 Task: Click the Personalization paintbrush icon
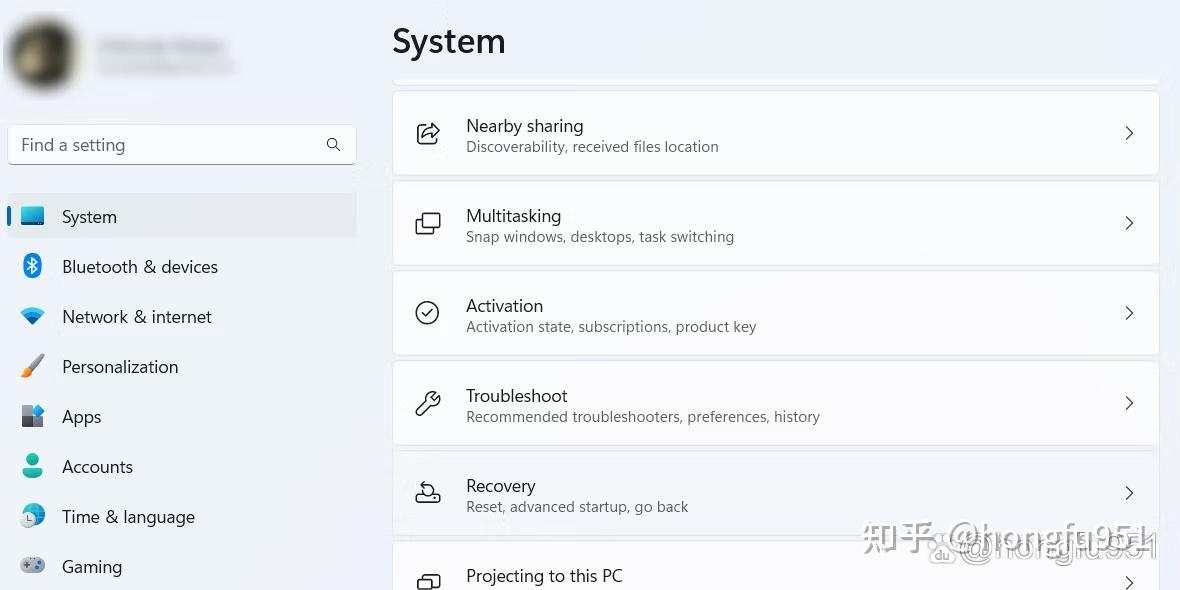coord(32,367)
